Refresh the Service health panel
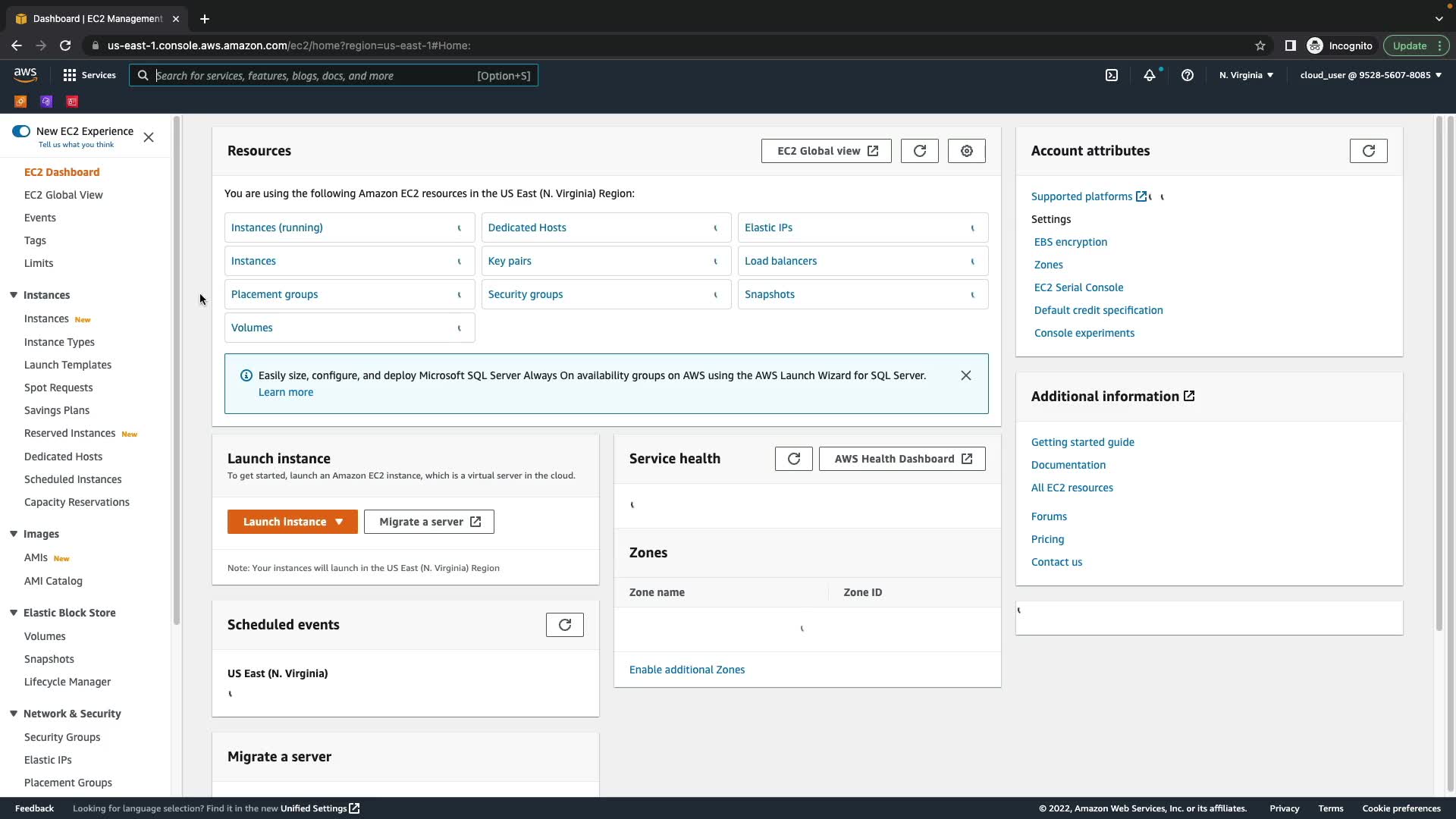This screenshot has height=819, width=1456. (x=793, y=459)
